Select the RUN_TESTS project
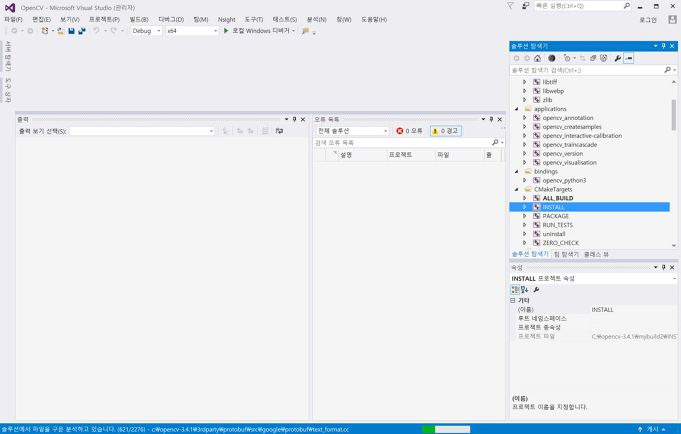Viewport: 681px width, 434px height. [558, 225]
